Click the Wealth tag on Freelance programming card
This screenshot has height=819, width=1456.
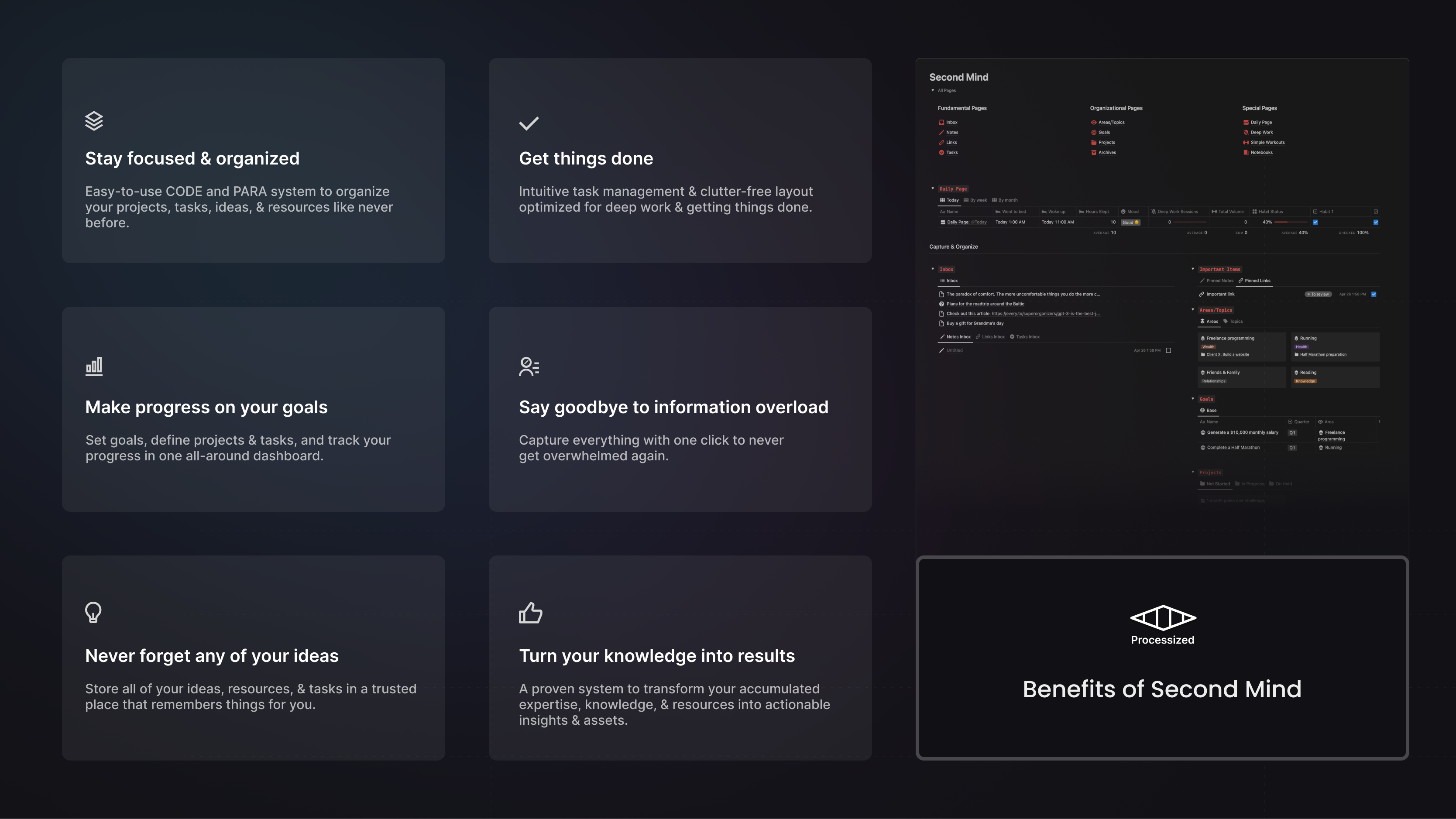pyautogui.click(x=1208, y=347)
